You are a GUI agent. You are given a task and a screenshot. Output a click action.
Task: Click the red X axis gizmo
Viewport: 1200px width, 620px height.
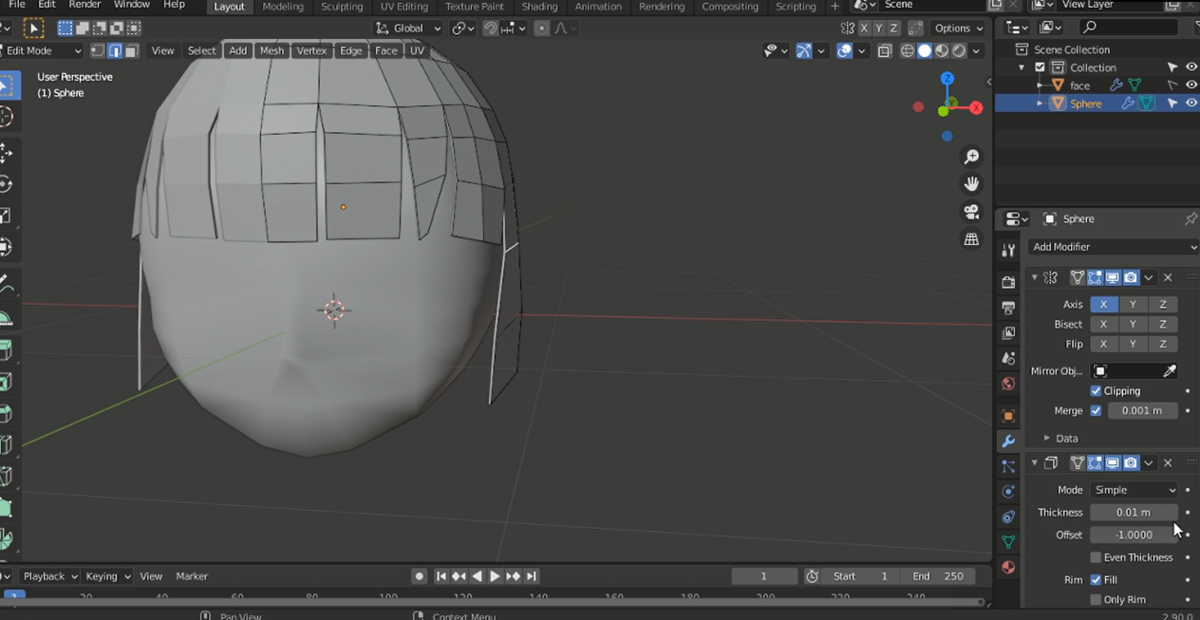coord(976,108)
